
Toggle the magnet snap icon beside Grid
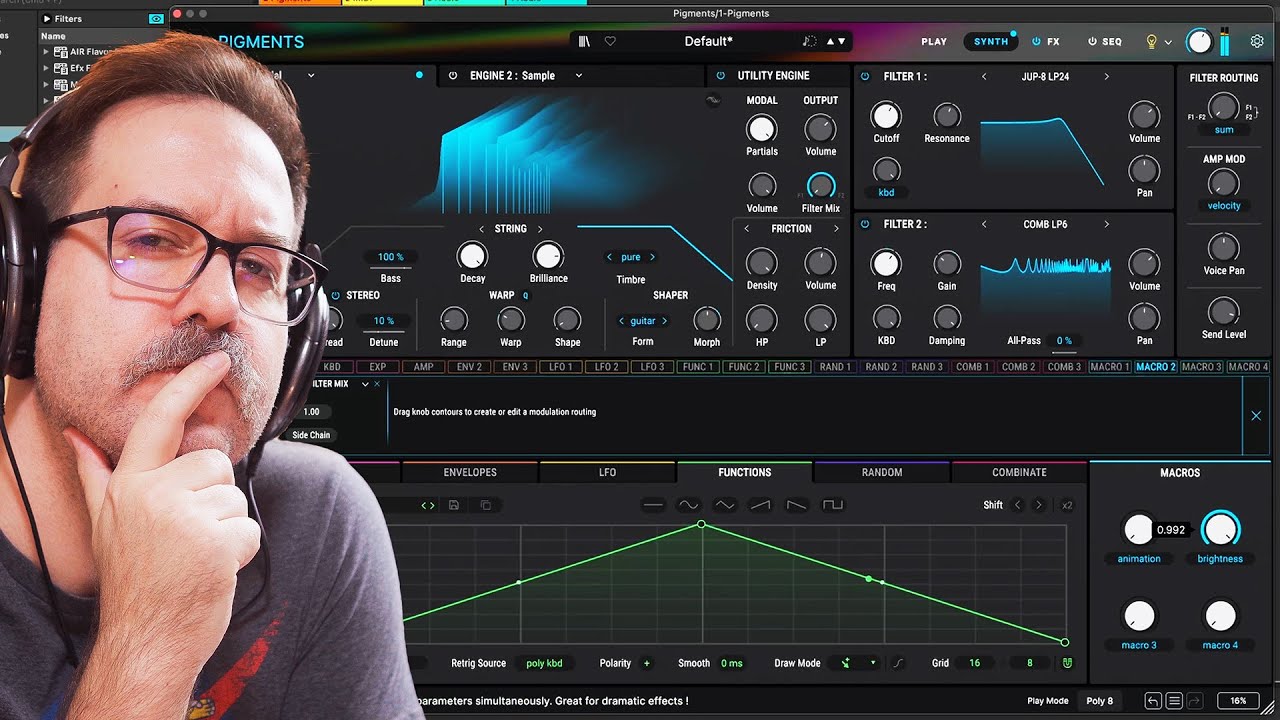1067,663
